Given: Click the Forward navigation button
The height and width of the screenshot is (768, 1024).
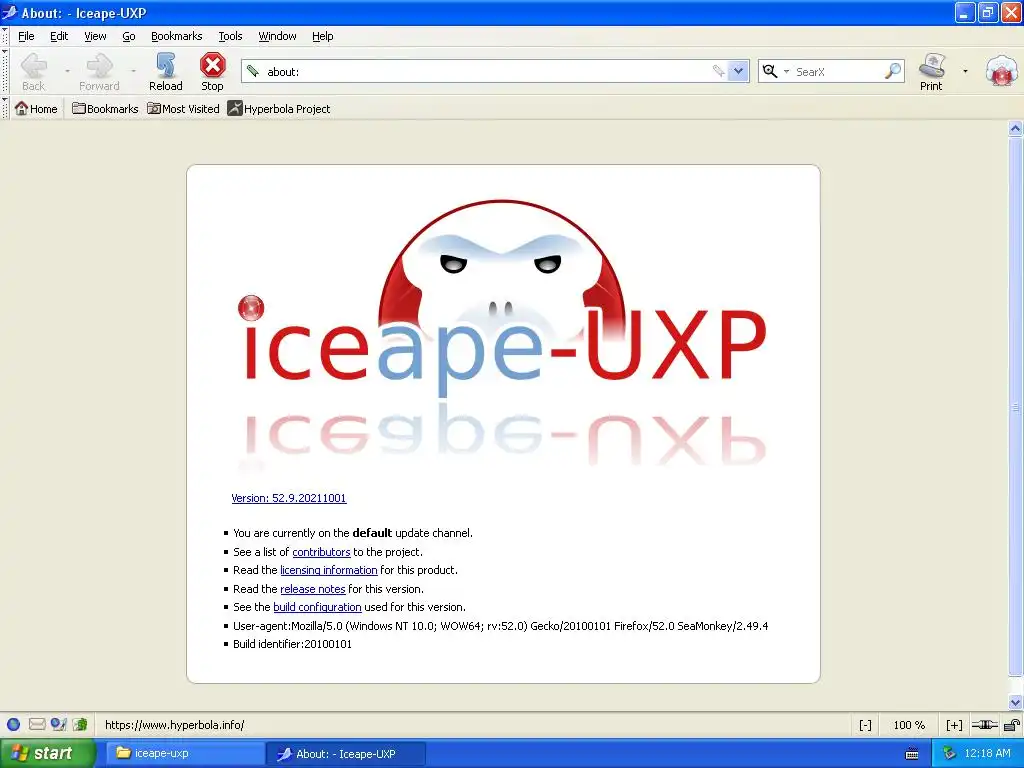Looking at the screenshot, I should pos(99,72).
